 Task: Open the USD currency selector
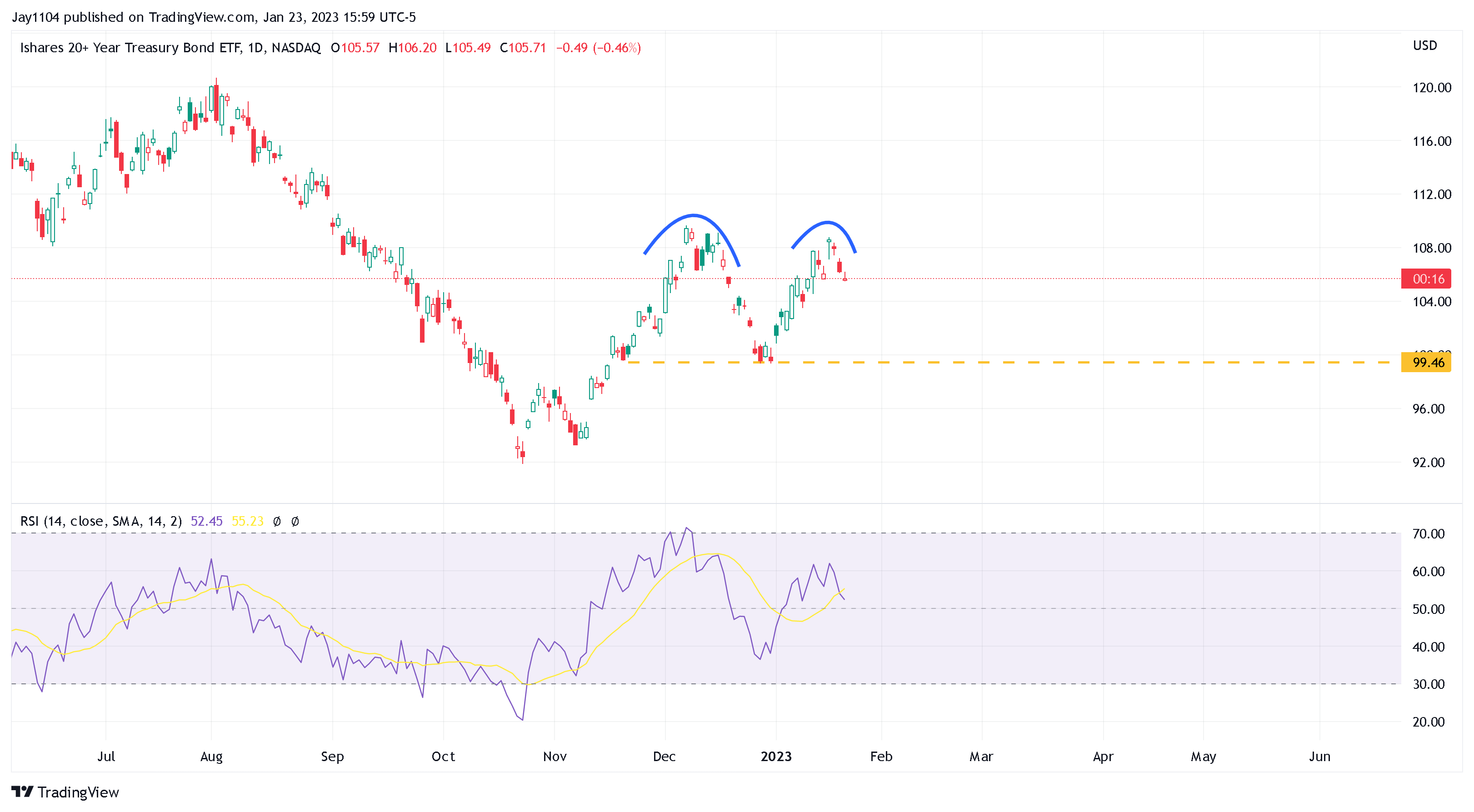(1425, 46)
